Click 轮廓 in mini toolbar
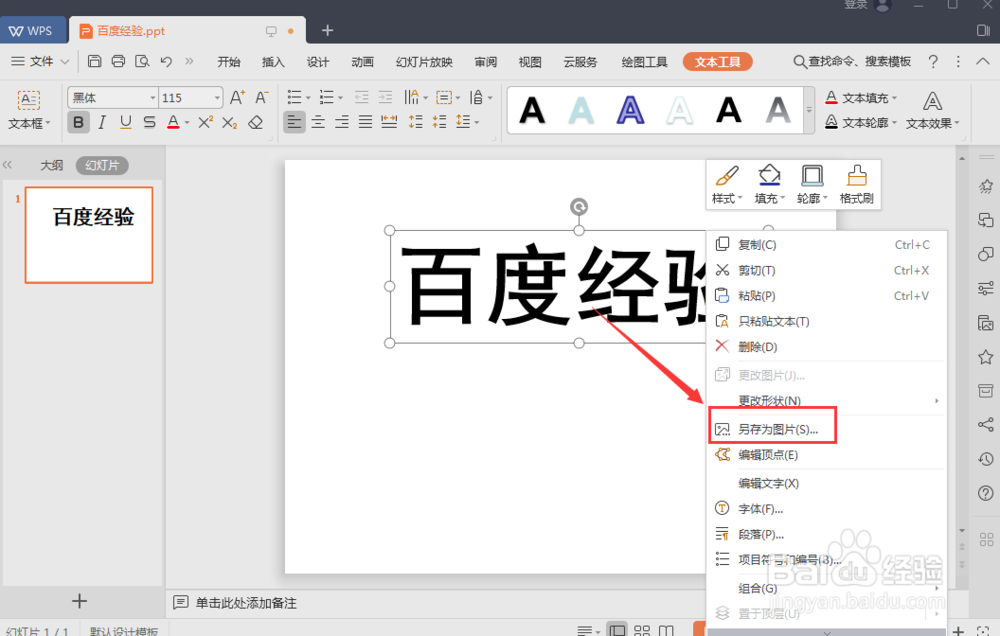The width and height of the screenshot is (1000, 636). point(812,185)
